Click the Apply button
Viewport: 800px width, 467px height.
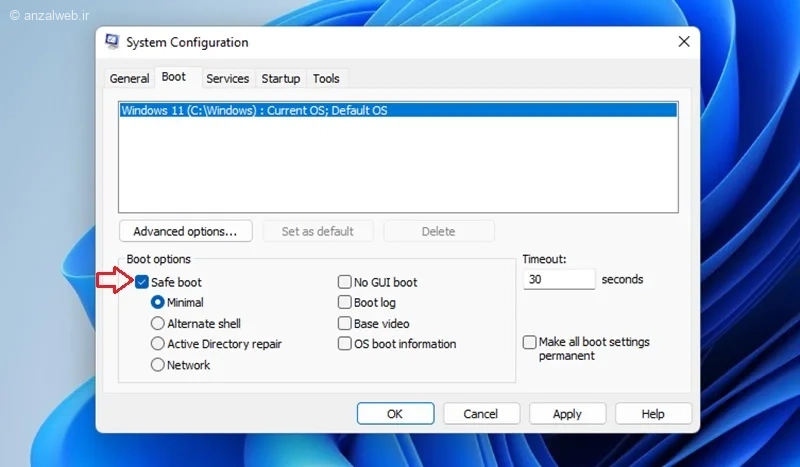click(567, 413)
